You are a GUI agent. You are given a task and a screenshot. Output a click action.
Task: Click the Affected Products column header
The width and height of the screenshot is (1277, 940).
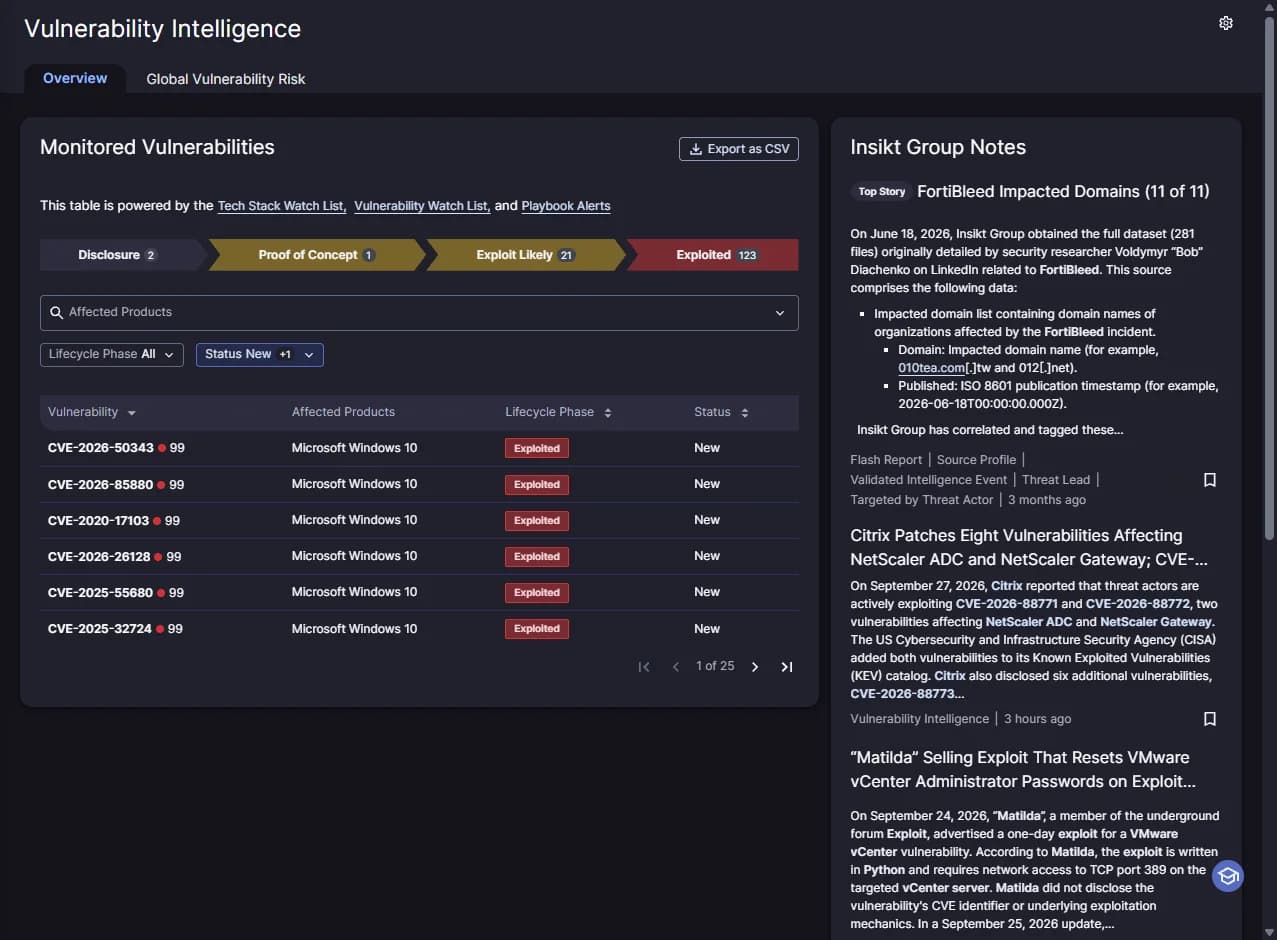tap(343, 412)
